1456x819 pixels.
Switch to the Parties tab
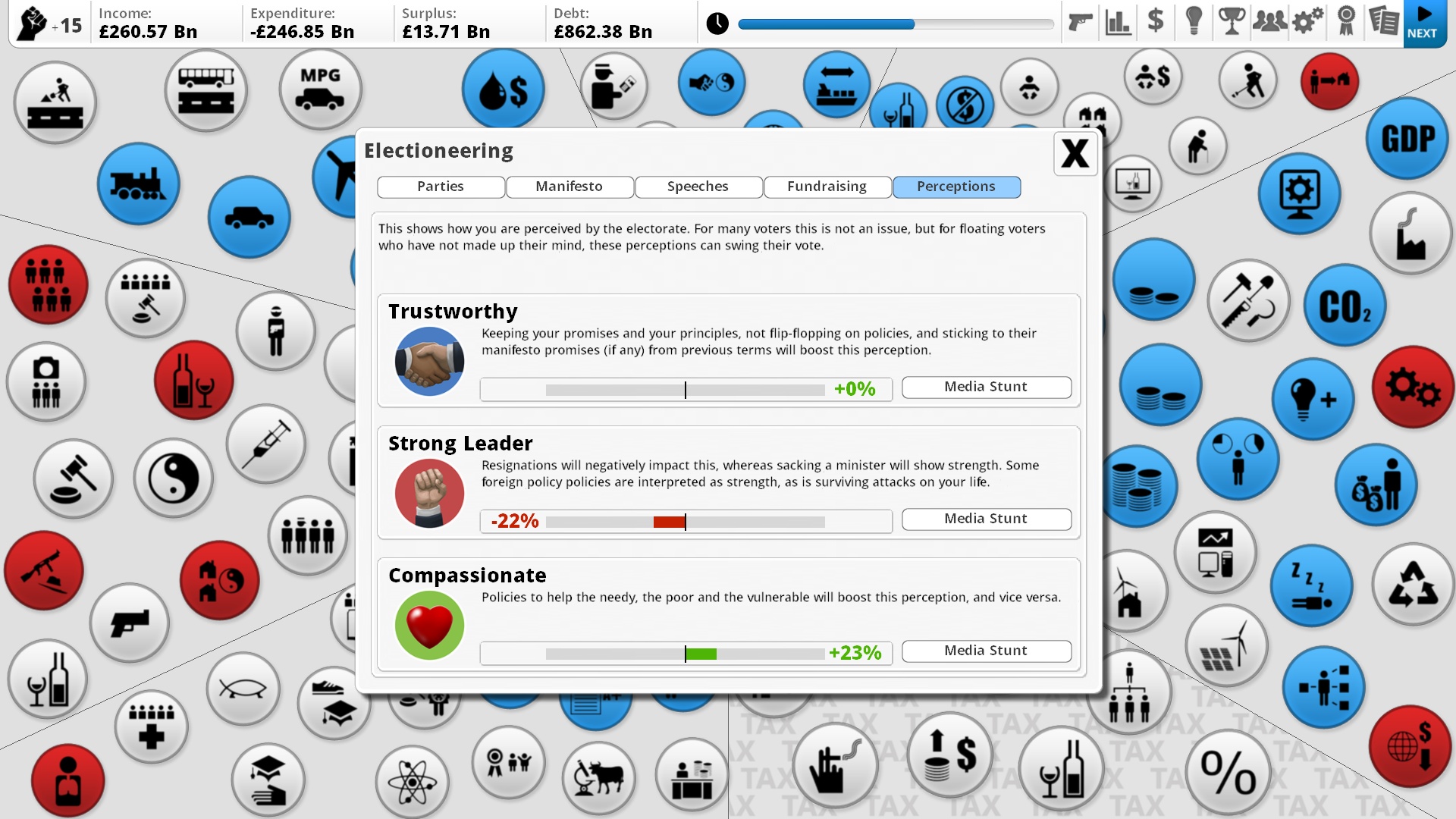[x=440, y=186]
